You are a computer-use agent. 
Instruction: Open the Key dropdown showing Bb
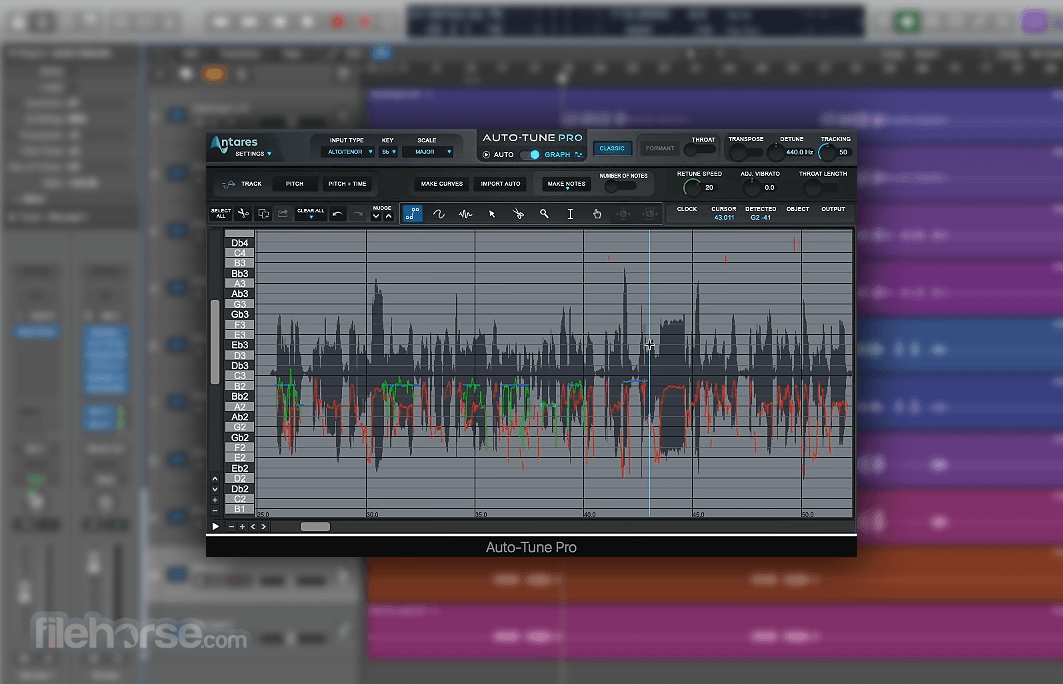pos(388,152)
